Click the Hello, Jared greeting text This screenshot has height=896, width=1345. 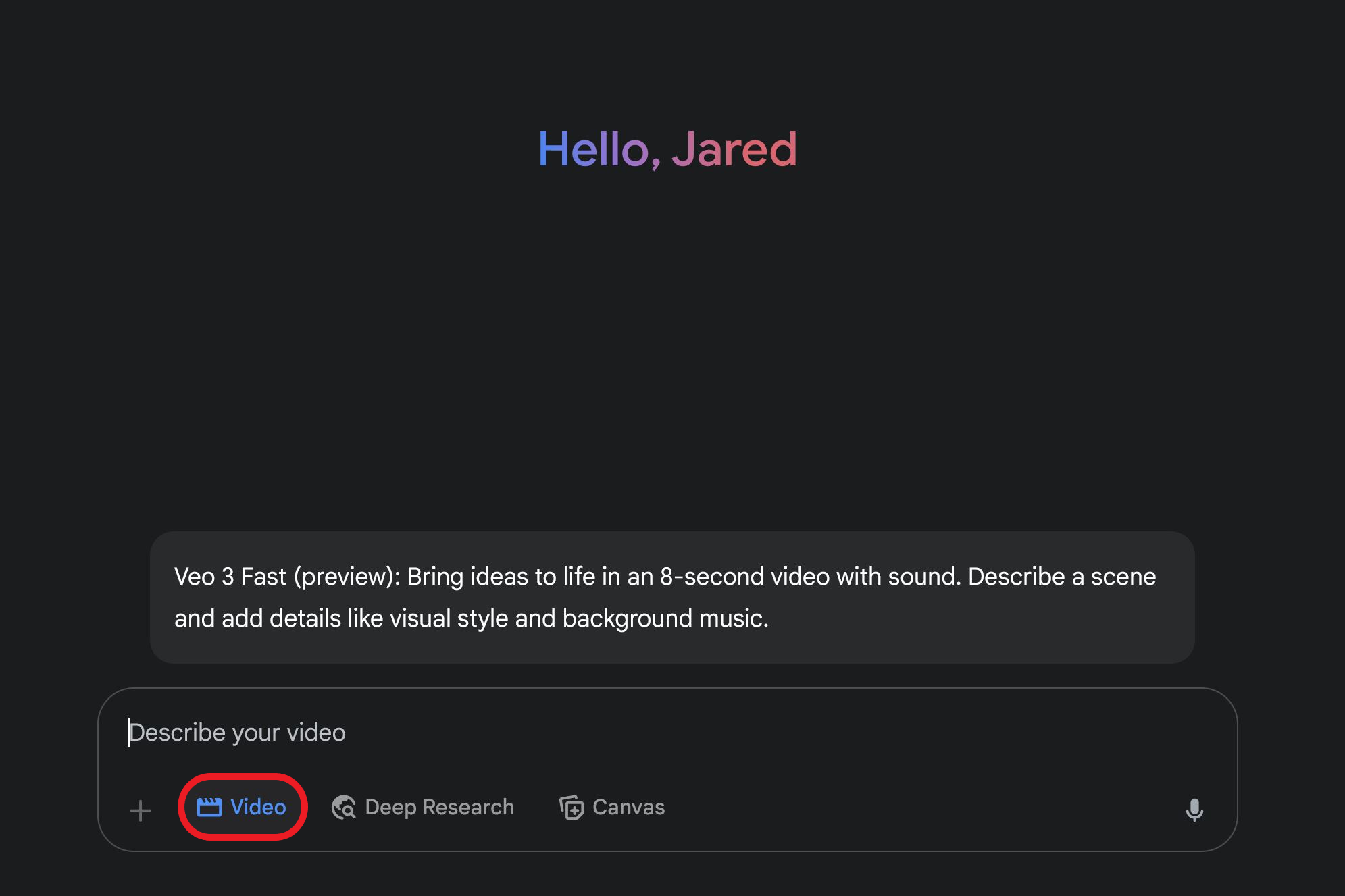668,149
